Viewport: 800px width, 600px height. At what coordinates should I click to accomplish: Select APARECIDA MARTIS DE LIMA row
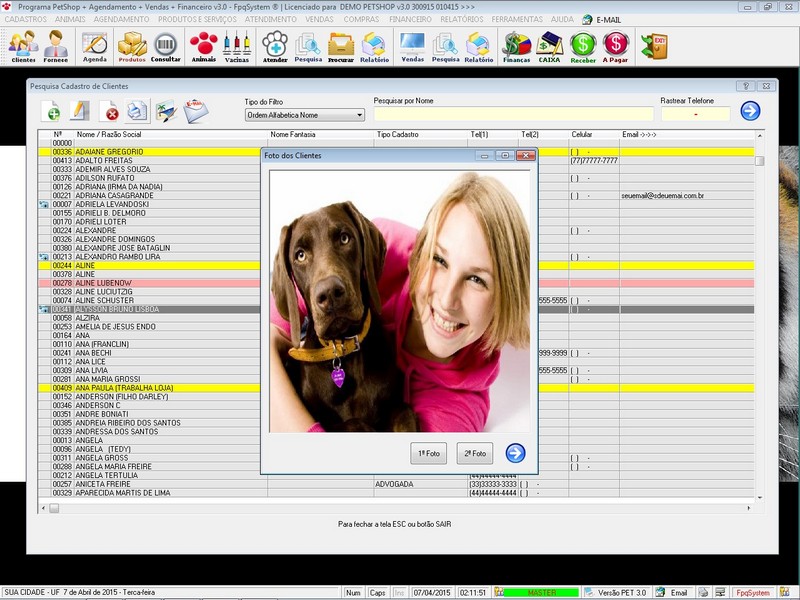tap(396, 493)
